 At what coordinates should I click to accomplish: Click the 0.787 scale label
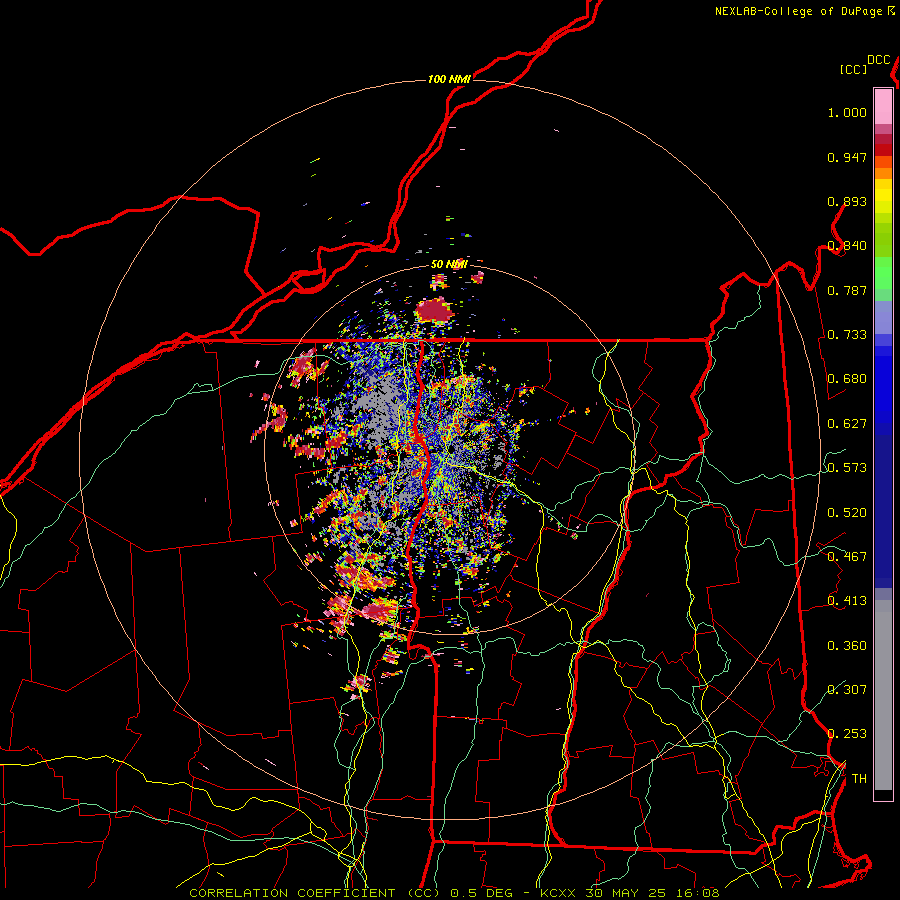click(847, 290)
